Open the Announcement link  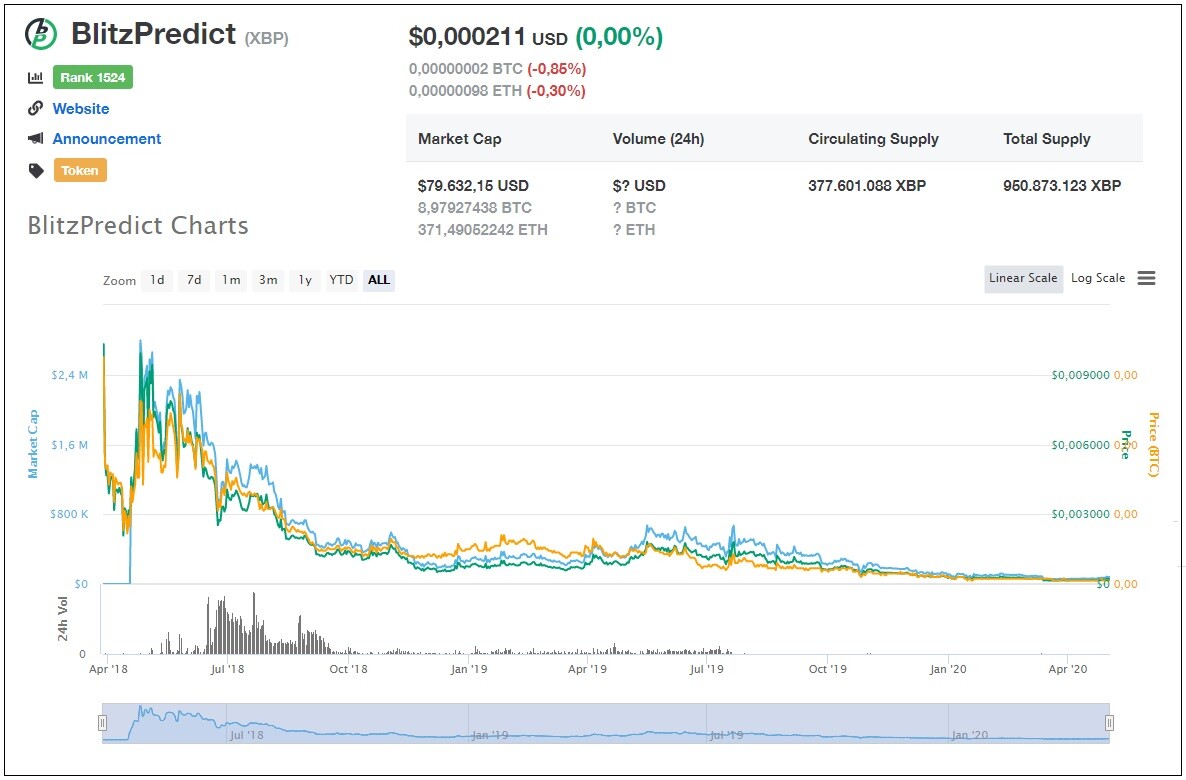[107, 138]
